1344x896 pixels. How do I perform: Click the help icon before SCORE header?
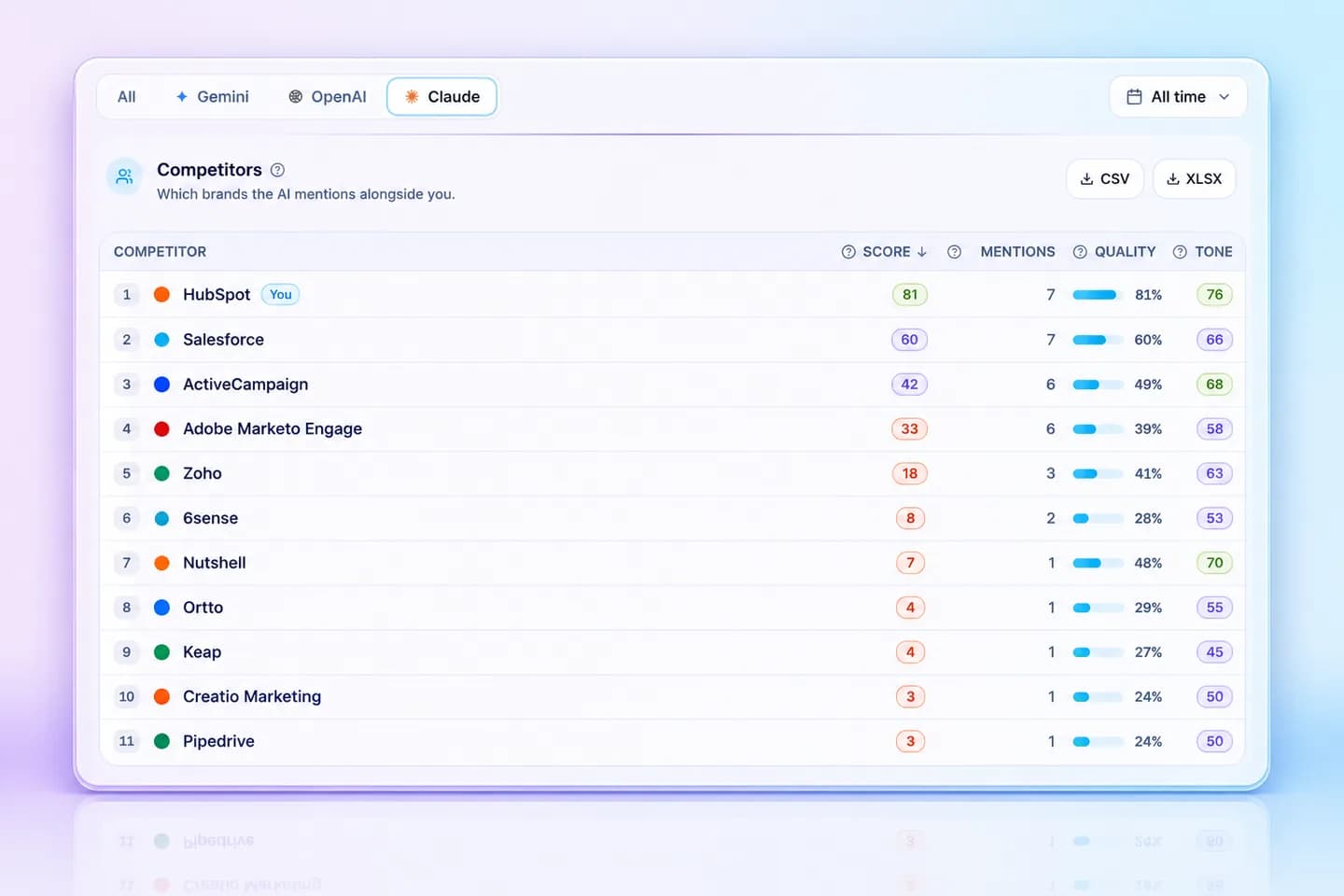tap(848, 252)
